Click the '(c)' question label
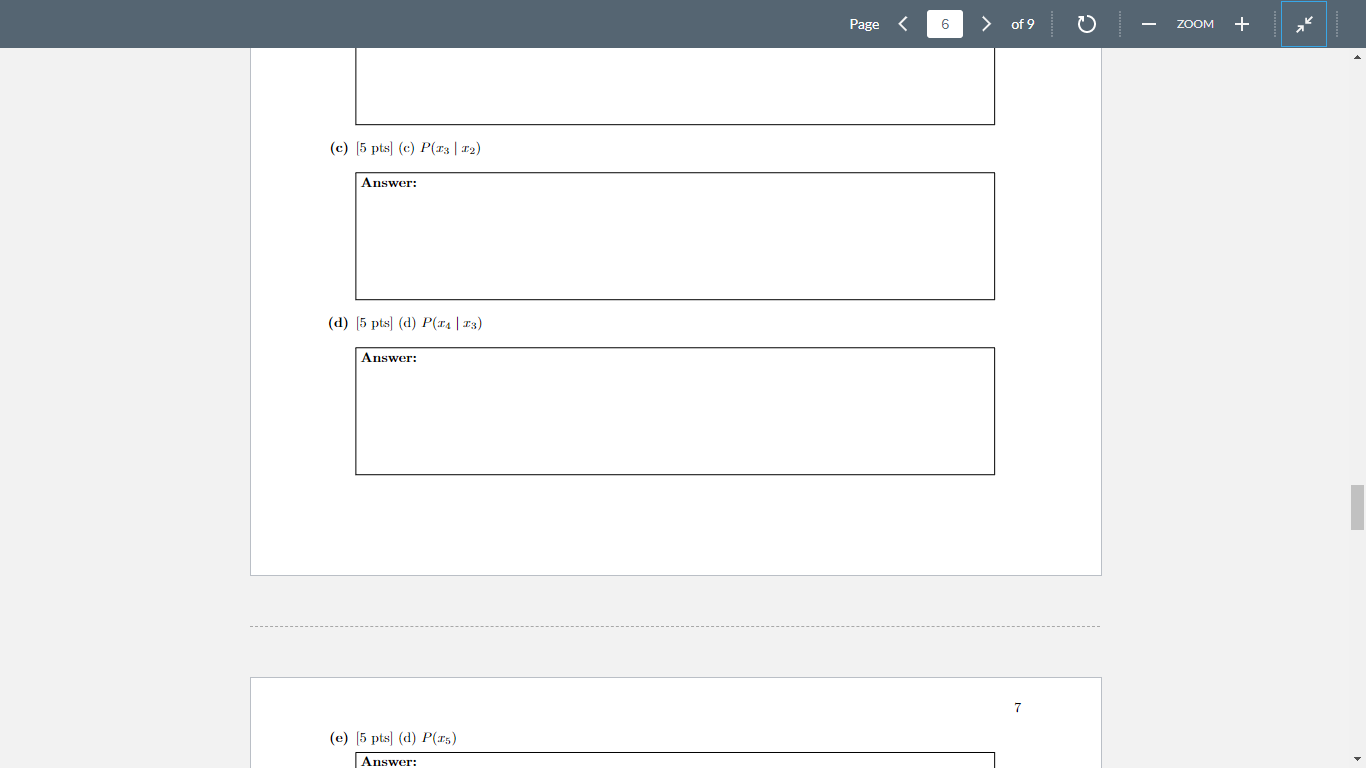The width and height of the screenshot is (1366, 768). [339, 148]
